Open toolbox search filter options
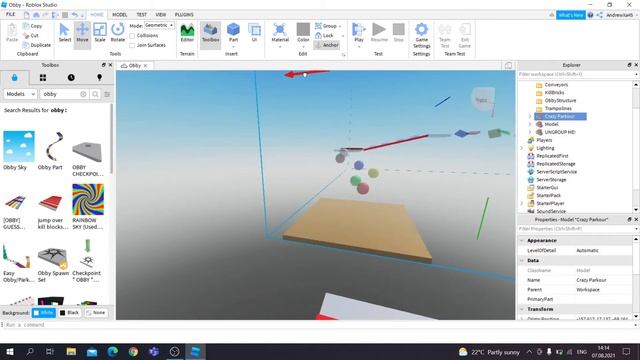 pyautogui.click(x=107, y=94)
